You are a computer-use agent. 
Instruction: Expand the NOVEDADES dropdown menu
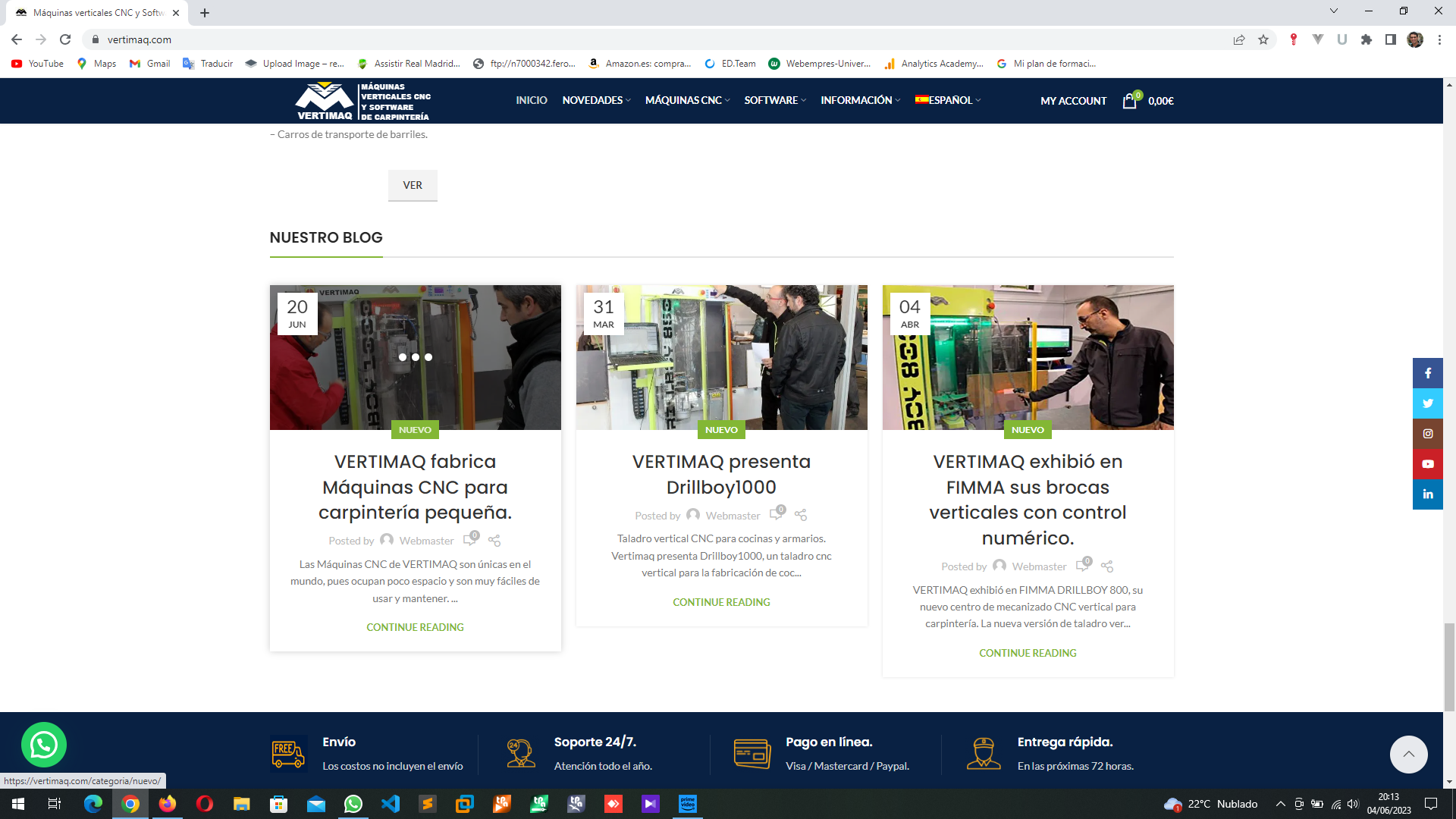coord(596,100)
